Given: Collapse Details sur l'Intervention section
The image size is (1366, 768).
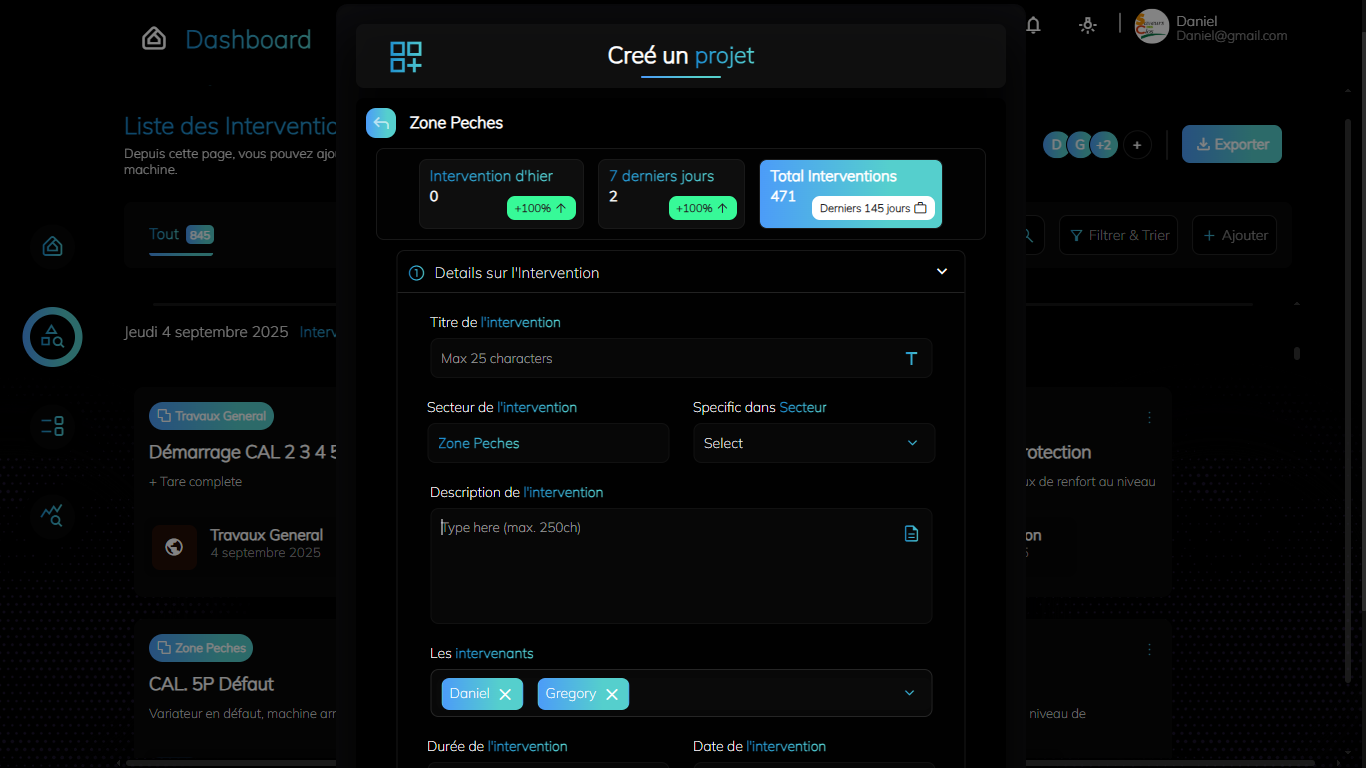Looking at the screenshot, I should tap(941, 272).
